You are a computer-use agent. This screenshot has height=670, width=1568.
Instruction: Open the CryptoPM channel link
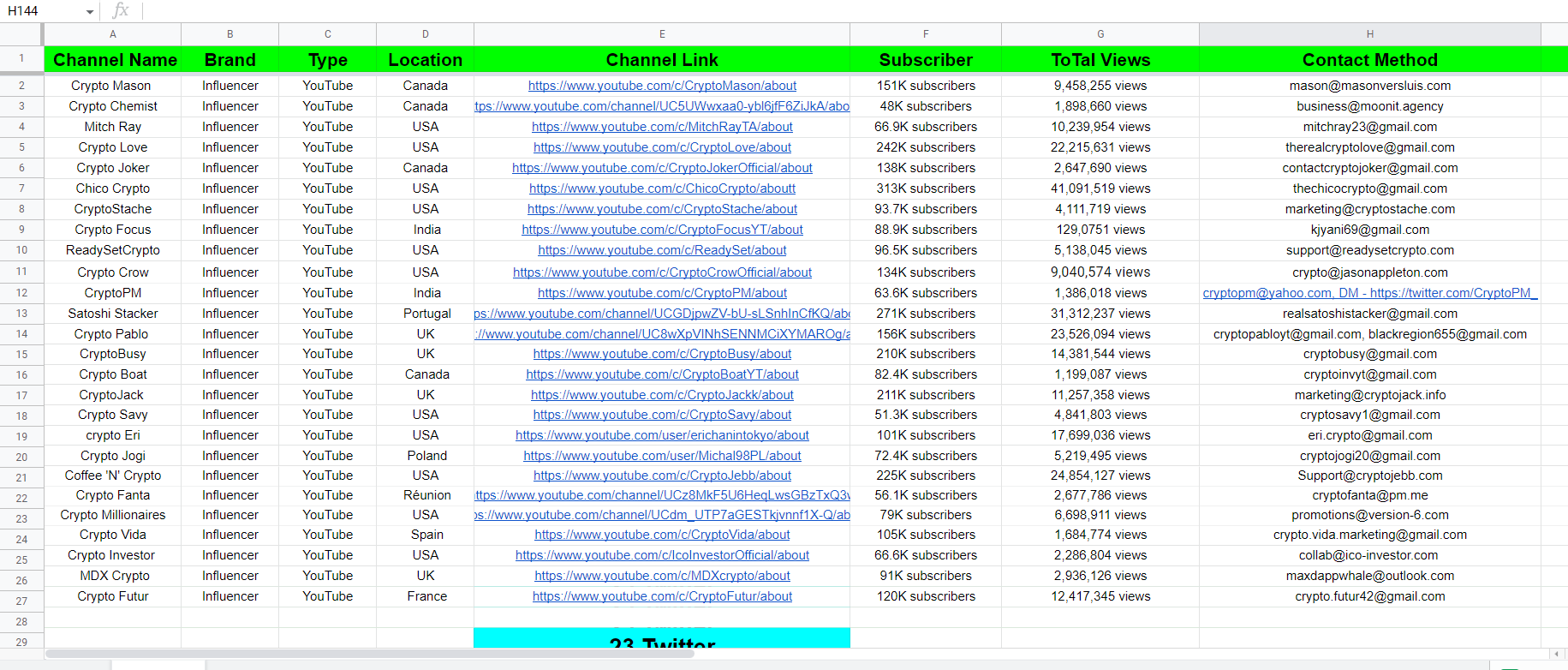coord(662,293)
